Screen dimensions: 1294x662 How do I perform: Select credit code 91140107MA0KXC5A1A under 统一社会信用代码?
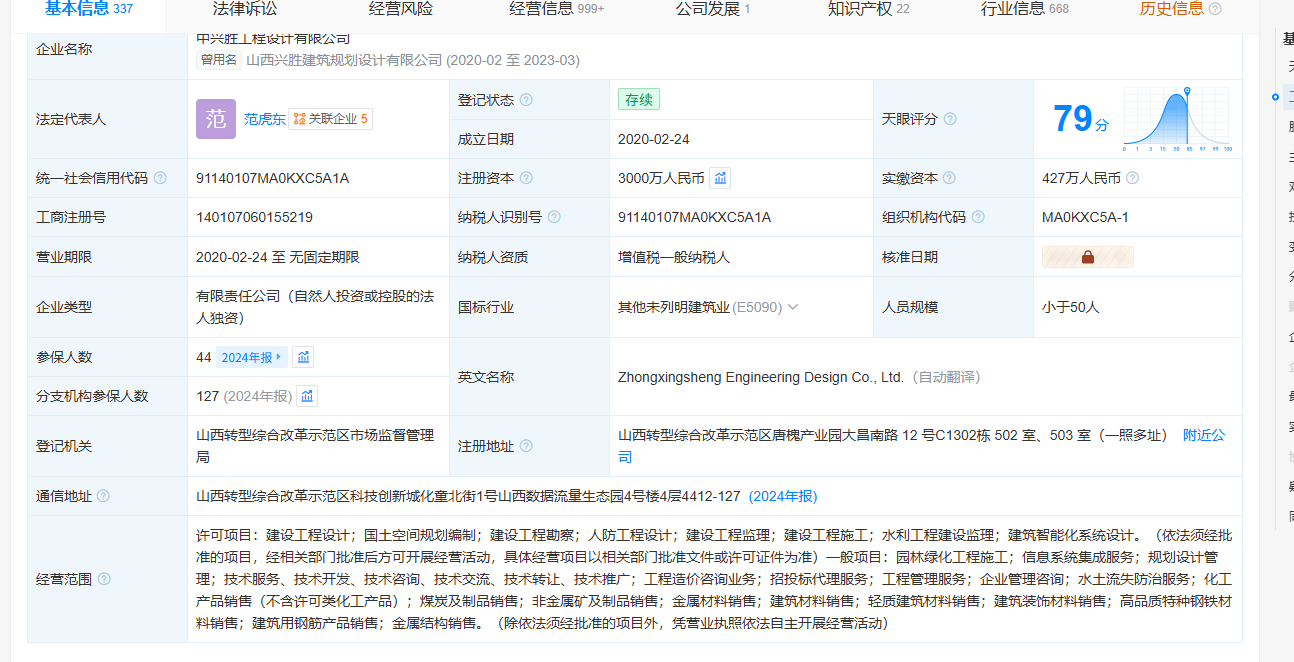coord(272,178)
